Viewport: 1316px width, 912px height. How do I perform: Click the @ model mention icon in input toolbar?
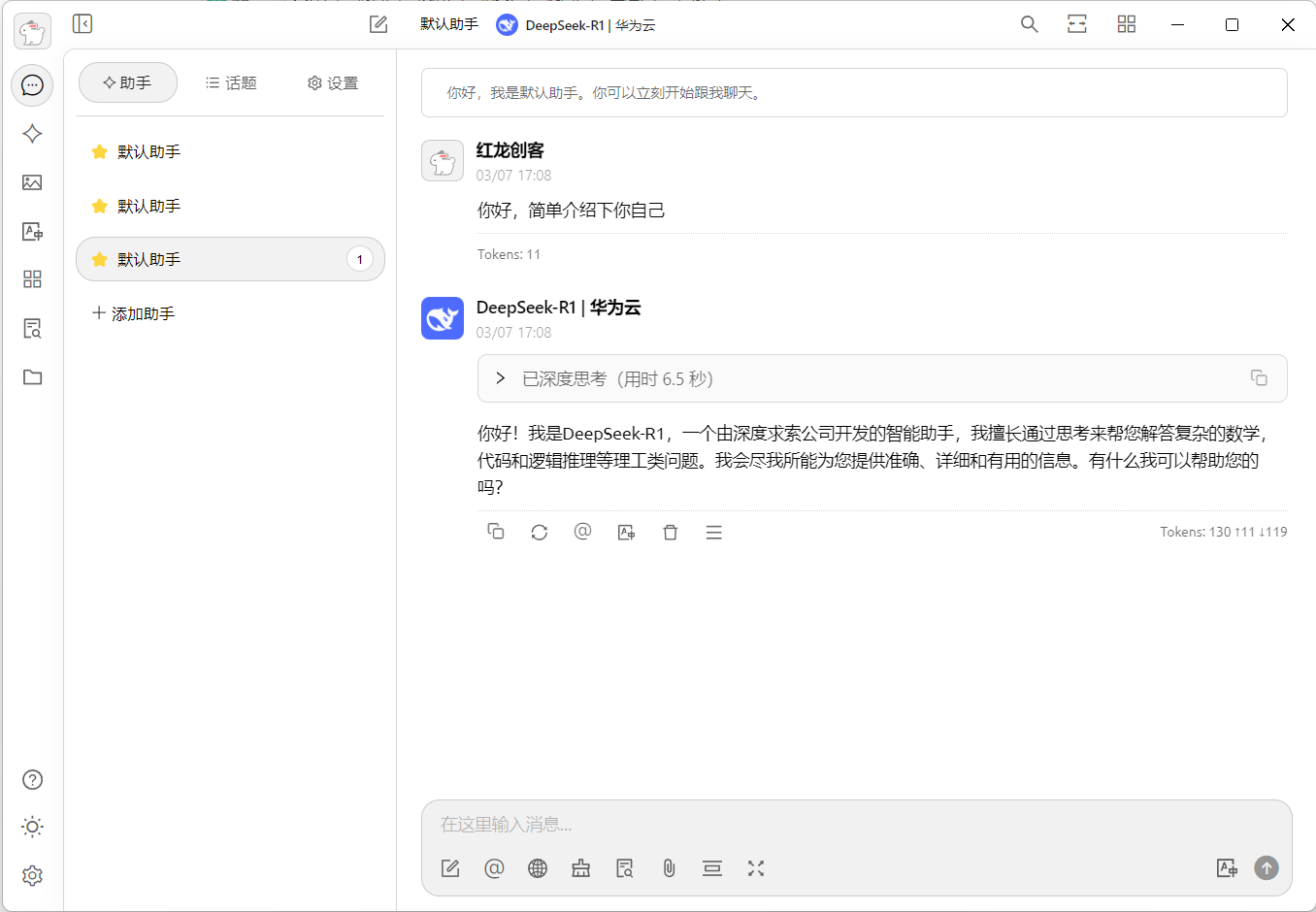(x=494, y=868)
